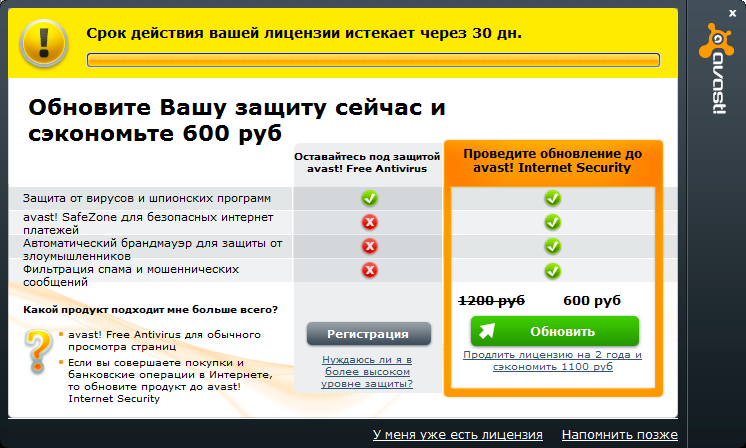
Task: Click the avast! logo in sidebar
Action: click(716, 68)
